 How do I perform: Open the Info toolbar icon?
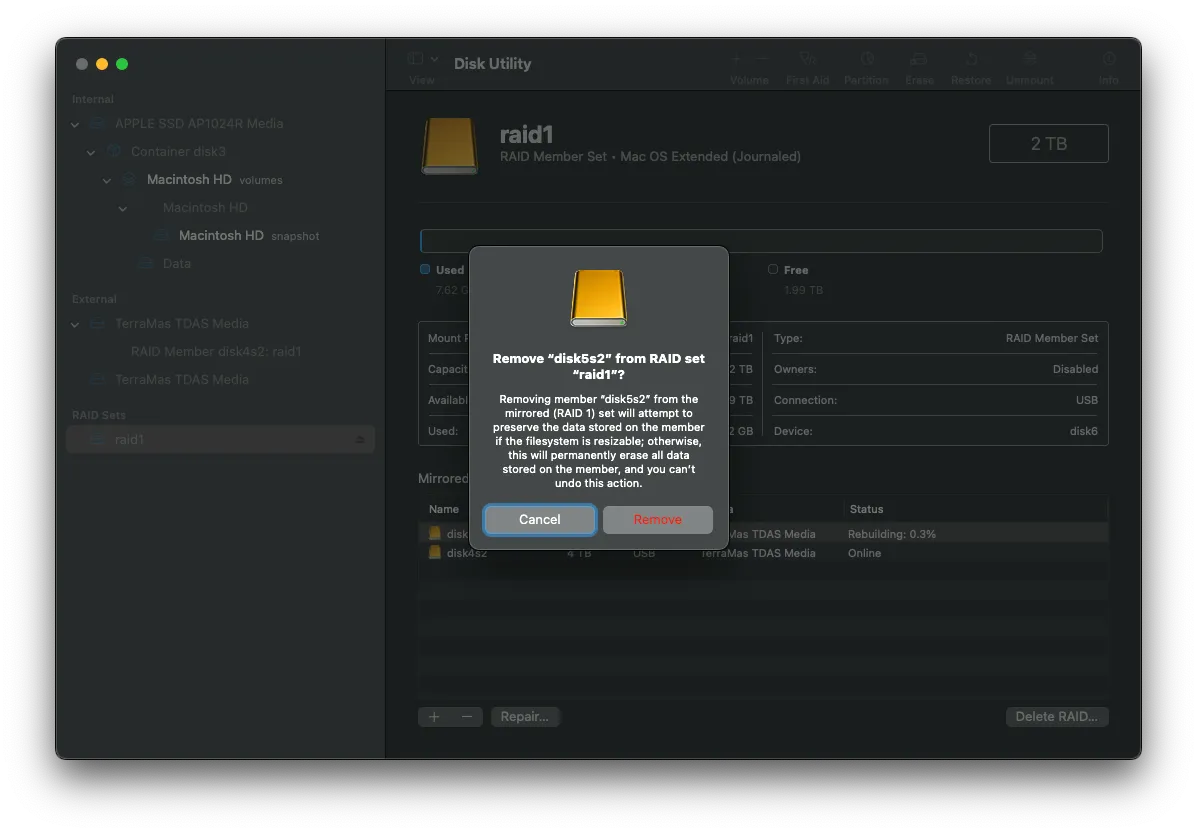1108,60
